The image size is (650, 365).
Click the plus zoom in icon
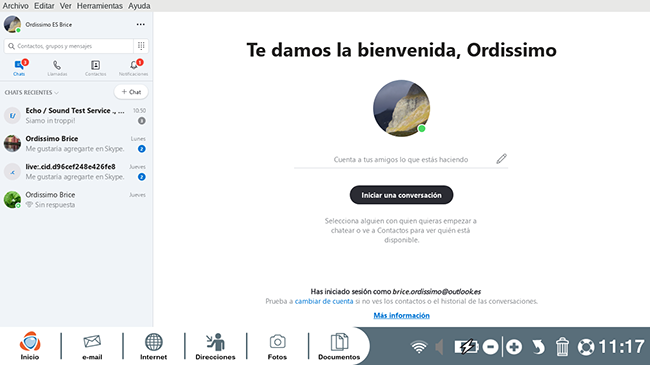[x=514, y=347]
